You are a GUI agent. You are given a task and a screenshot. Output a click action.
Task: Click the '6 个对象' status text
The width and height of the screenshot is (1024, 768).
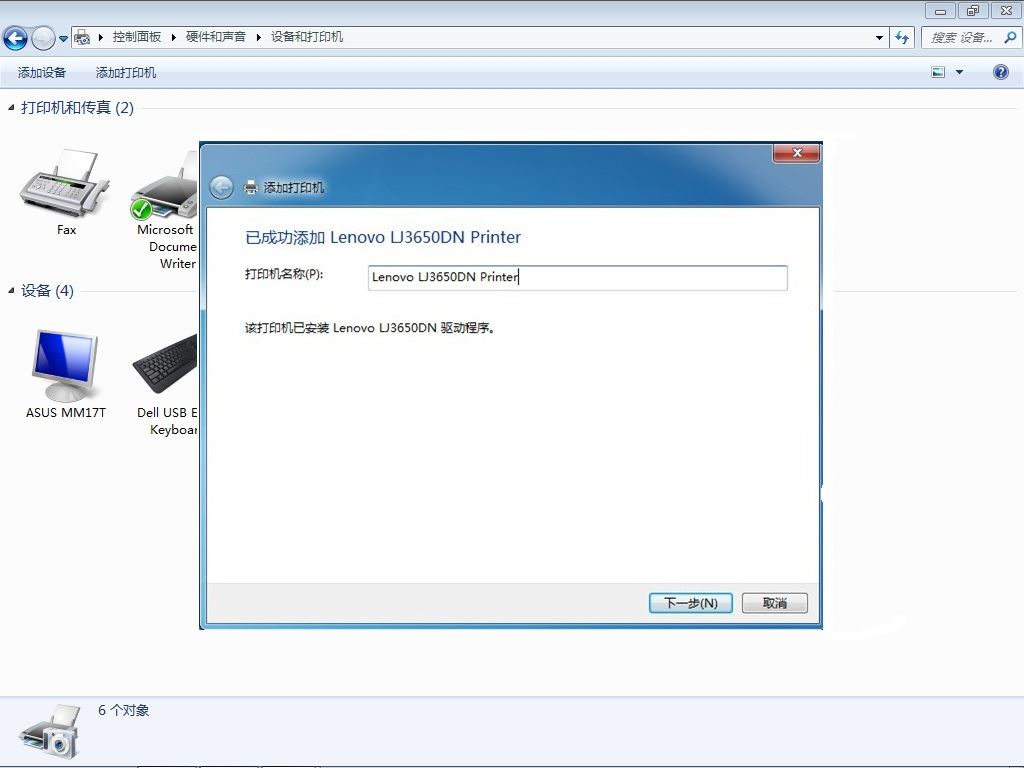[123, 710]
